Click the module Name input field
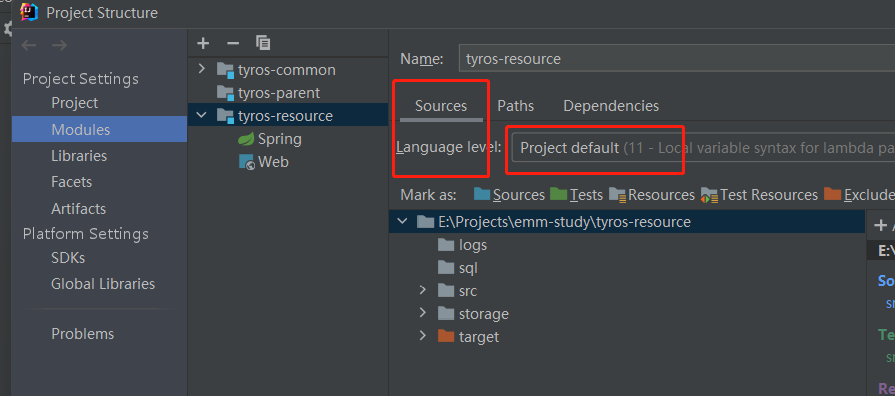Screen dimensions: 895x396 pos(677,59)
